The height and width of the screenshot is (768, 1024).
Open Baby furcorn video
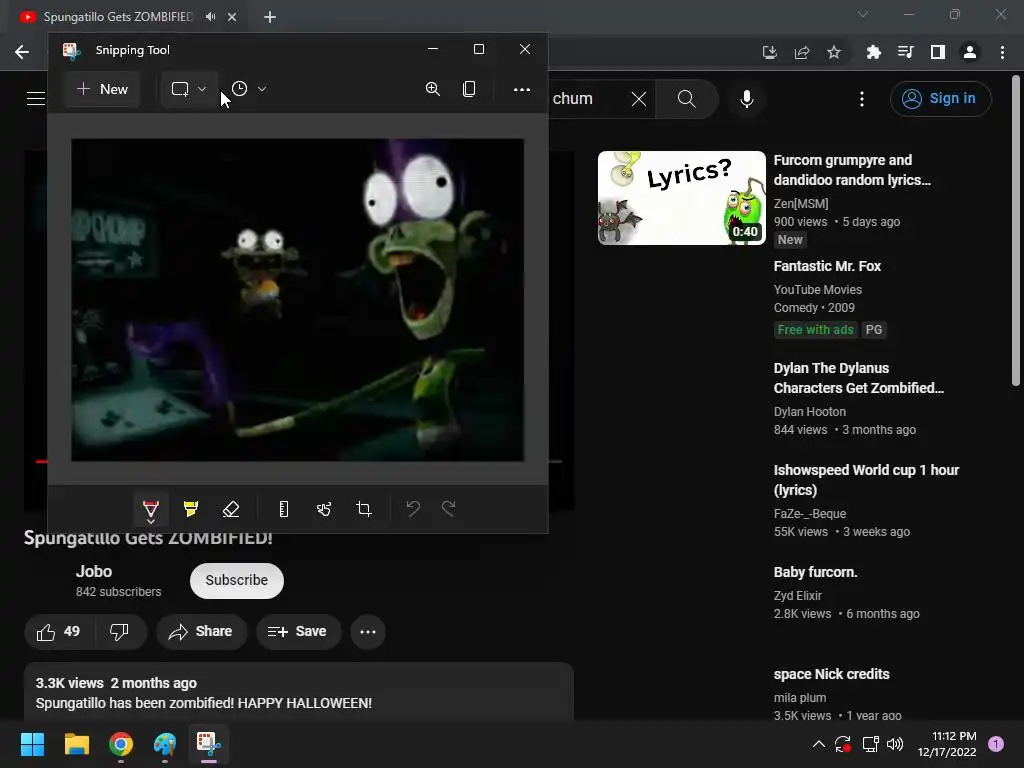tap(815, 572)
